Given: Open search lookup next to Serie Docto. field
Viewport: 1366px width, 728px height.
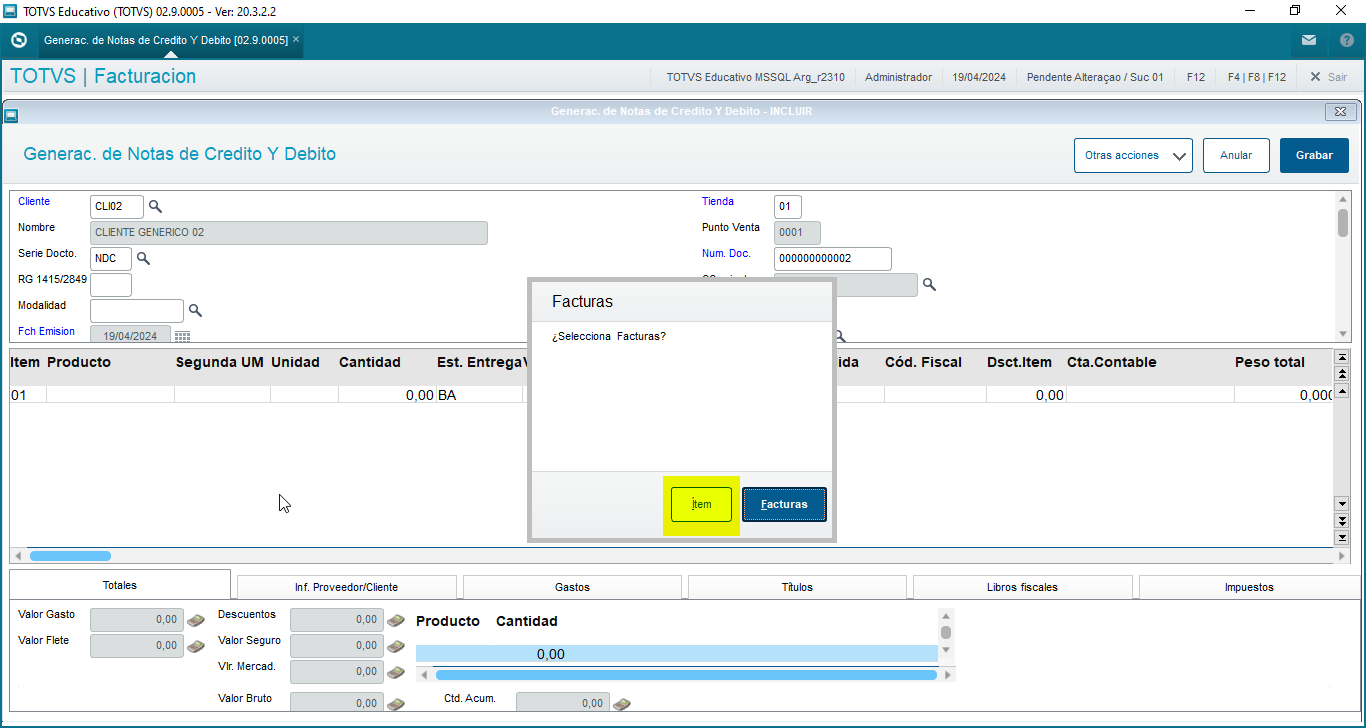Looking at the screenshot, I should [143, 258].
